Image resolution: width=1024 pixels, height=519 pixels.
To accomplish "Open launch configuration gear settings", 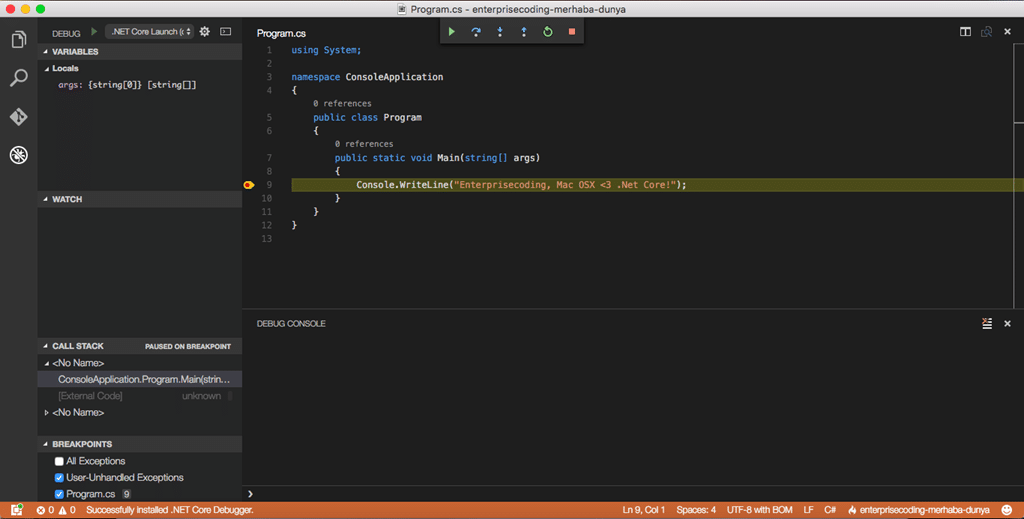I will coord(205,31).
